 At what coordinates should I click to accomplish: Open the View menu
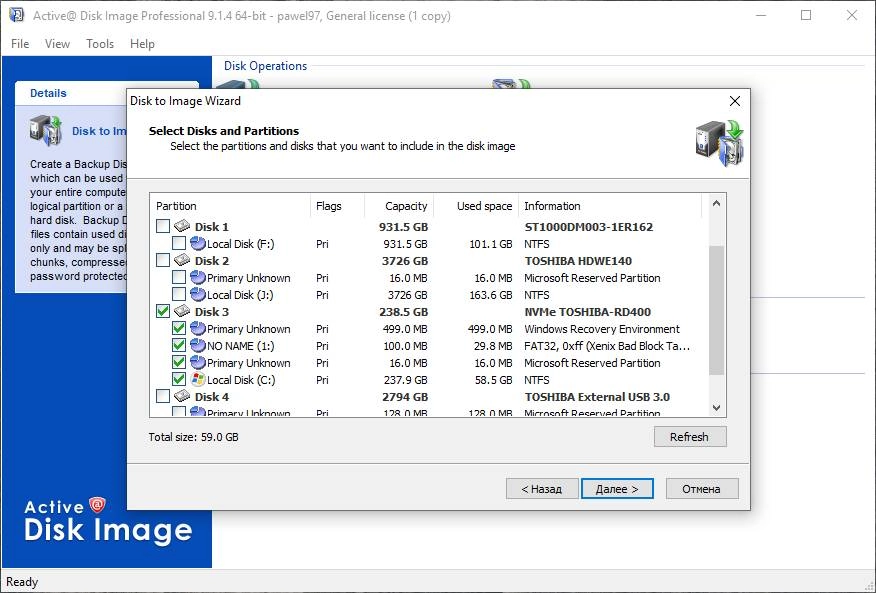58,44
